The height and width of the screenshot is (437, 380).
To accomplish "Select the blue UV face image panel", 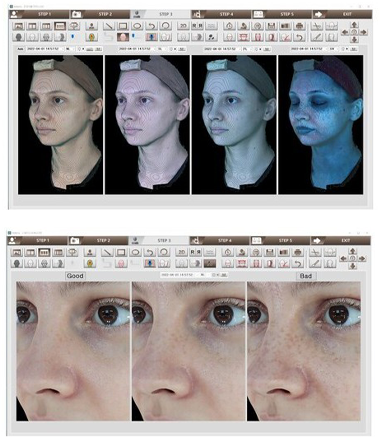I will point(320,125).
